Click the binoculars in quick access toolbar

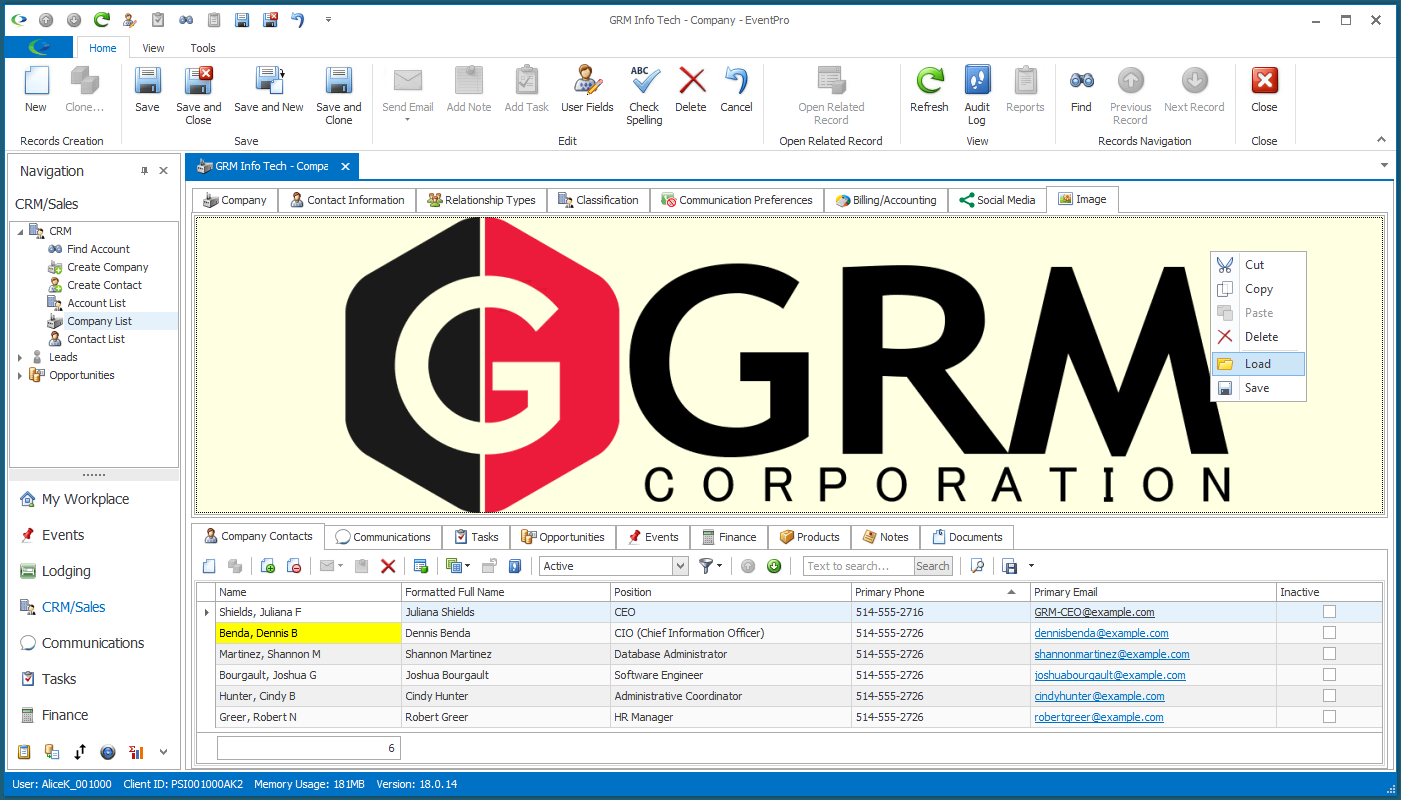185,20
